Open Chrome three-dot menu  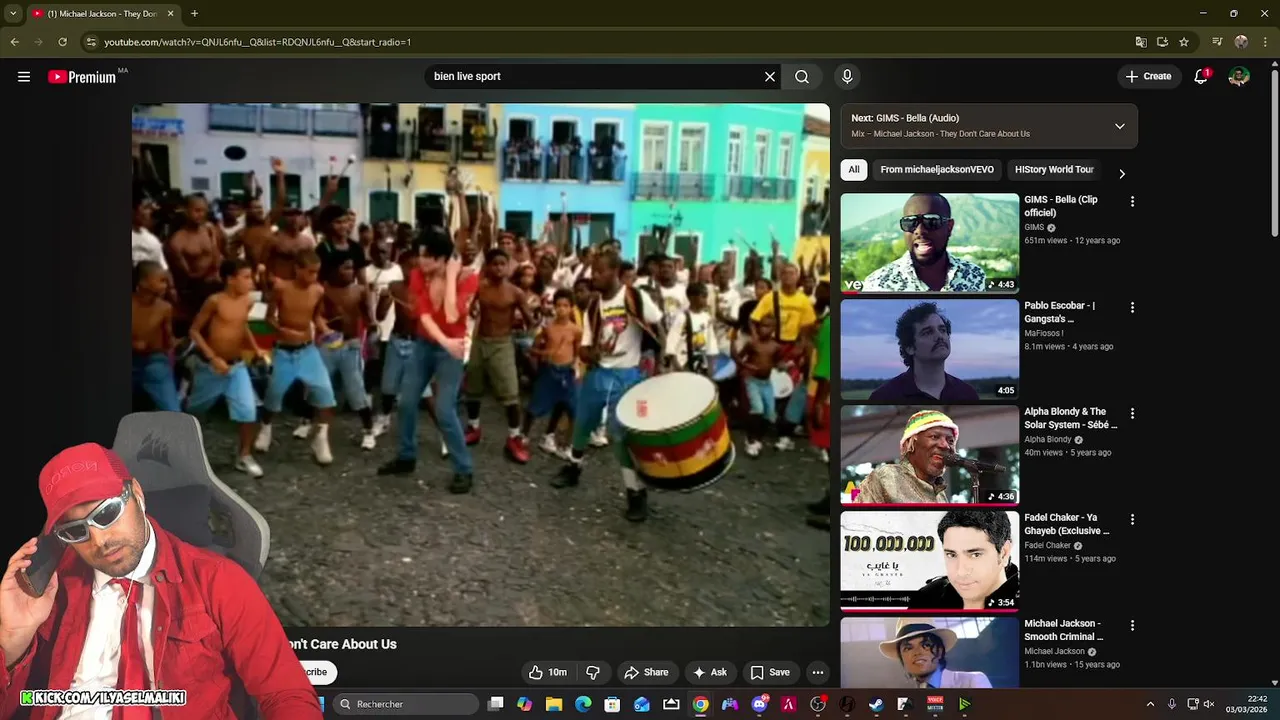(x=1263, y=42)
